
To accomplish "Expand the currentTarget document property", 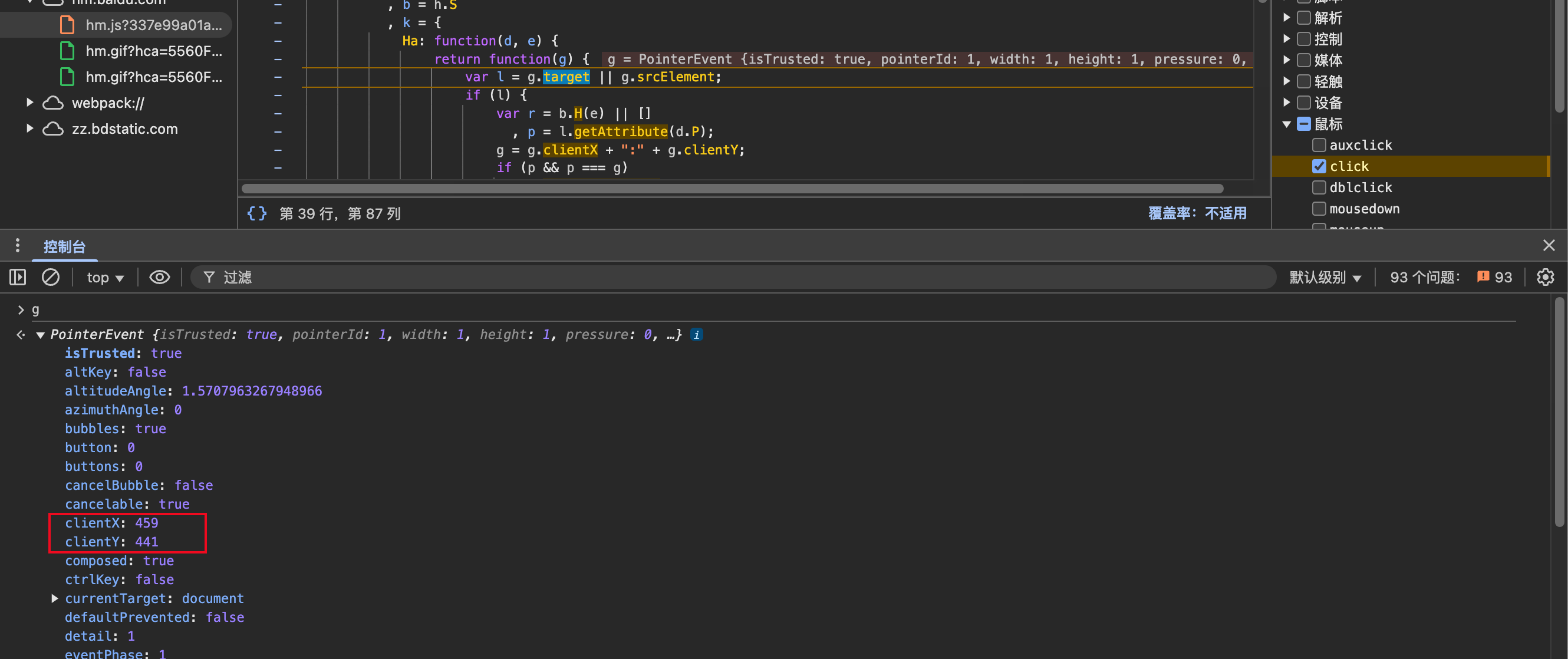I will (55, 599).
